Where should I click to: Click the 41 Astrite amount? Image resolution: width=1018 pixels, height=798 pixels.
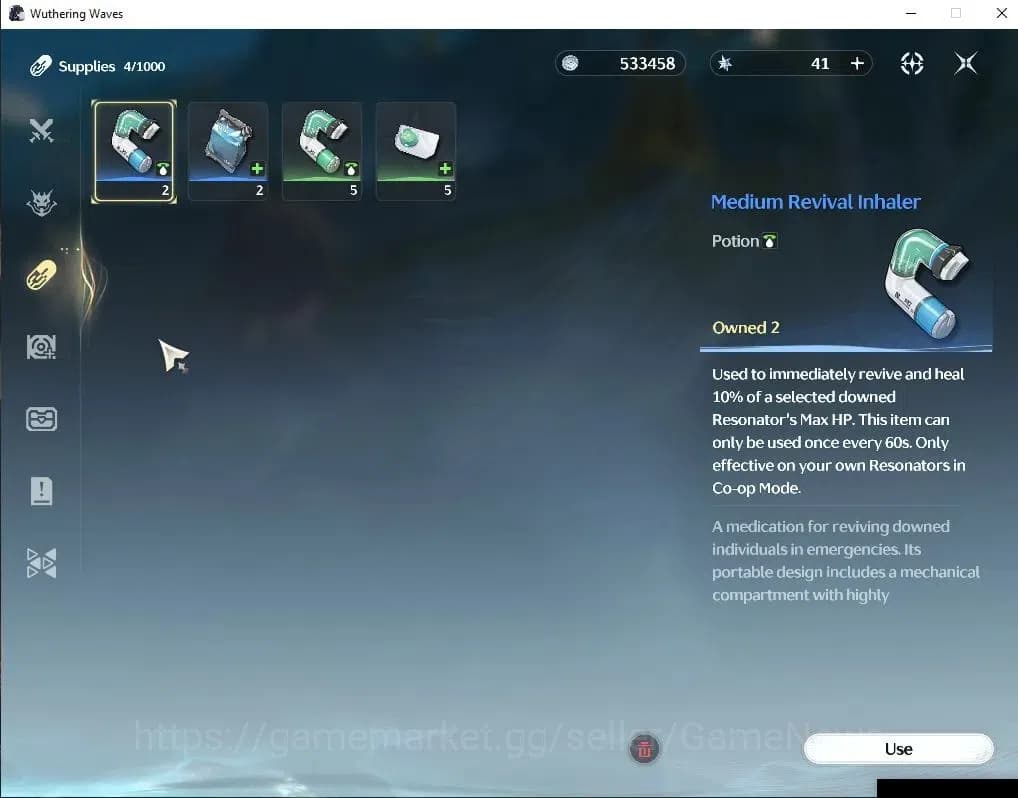point(820,64)
